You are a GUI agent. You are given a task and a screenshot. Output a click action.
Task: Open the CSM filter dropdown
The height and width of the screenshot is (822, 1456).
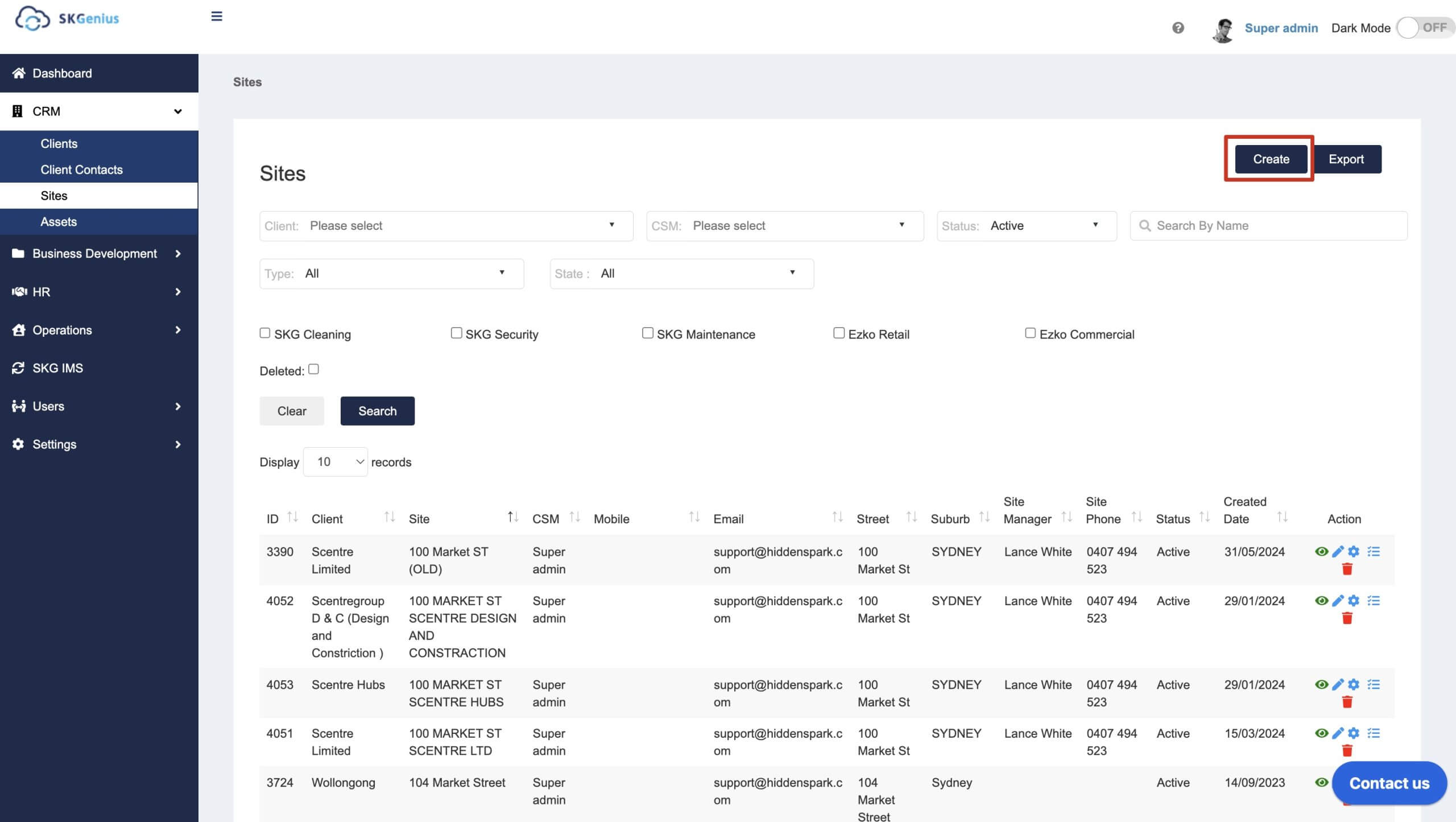coord(785,226)
